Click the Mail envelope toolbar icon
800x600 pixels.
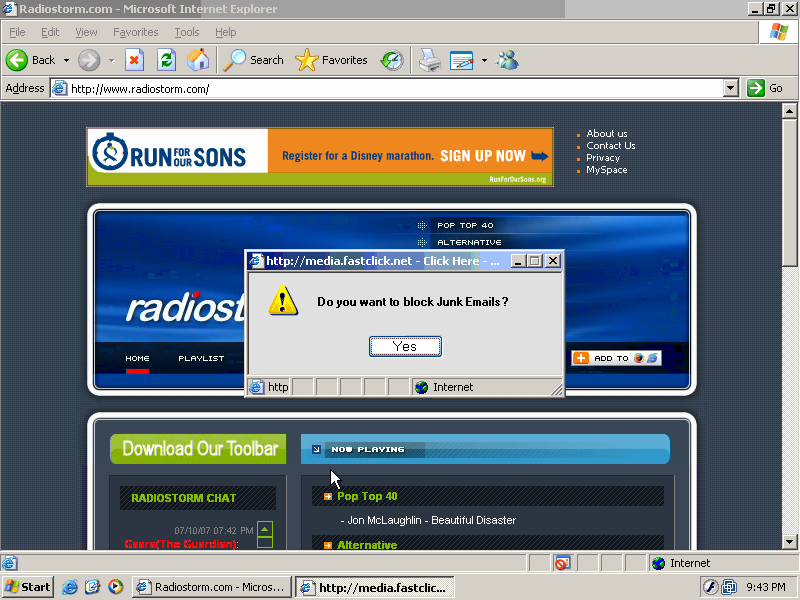(462, 60)
